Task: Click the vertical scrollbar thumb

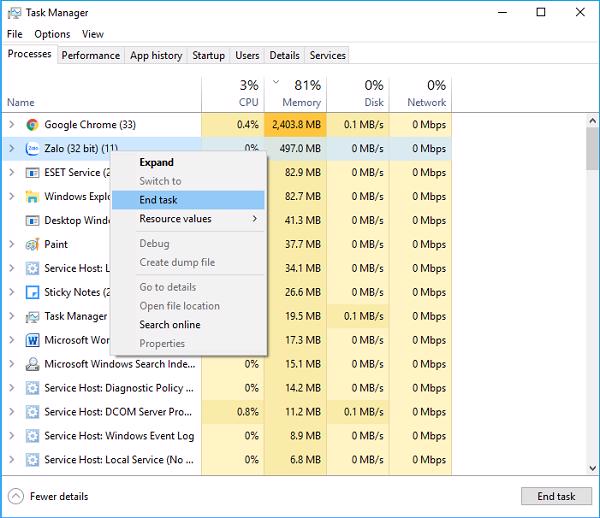Action: tap(593, 149)
